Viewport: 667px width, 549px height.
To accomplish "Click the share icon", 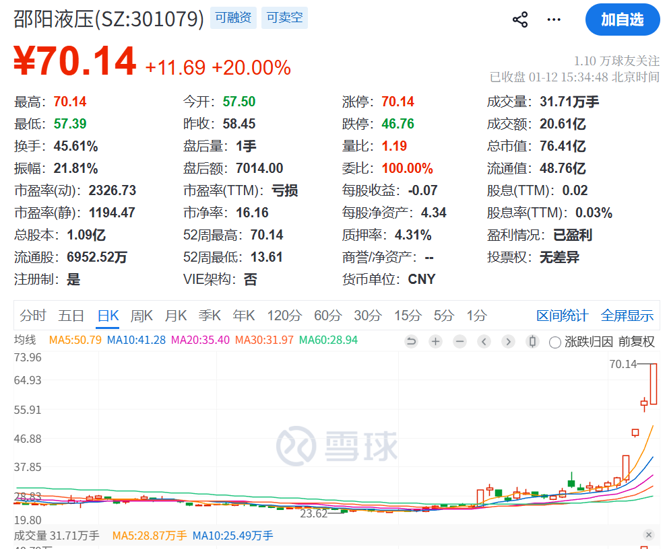I will pyautogui.click(x=520, y=19).
